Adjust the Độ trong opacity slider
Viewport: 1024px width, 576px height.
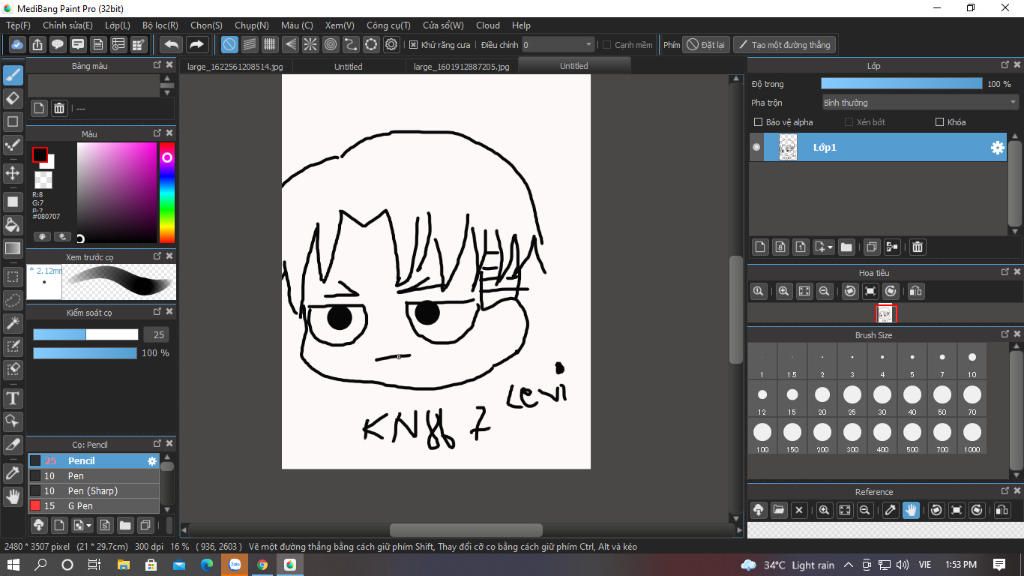pos(901,84)
